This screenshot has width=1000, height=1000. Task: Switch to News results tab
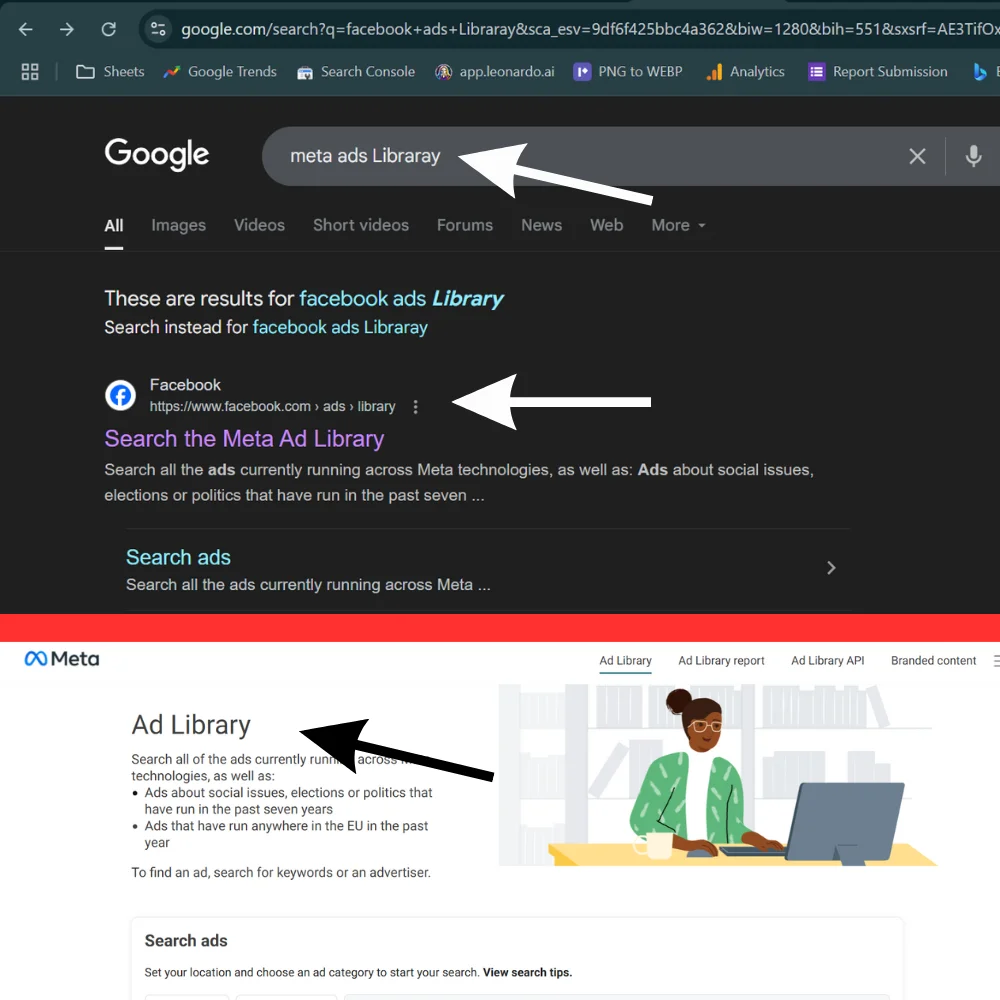[541, 226]
